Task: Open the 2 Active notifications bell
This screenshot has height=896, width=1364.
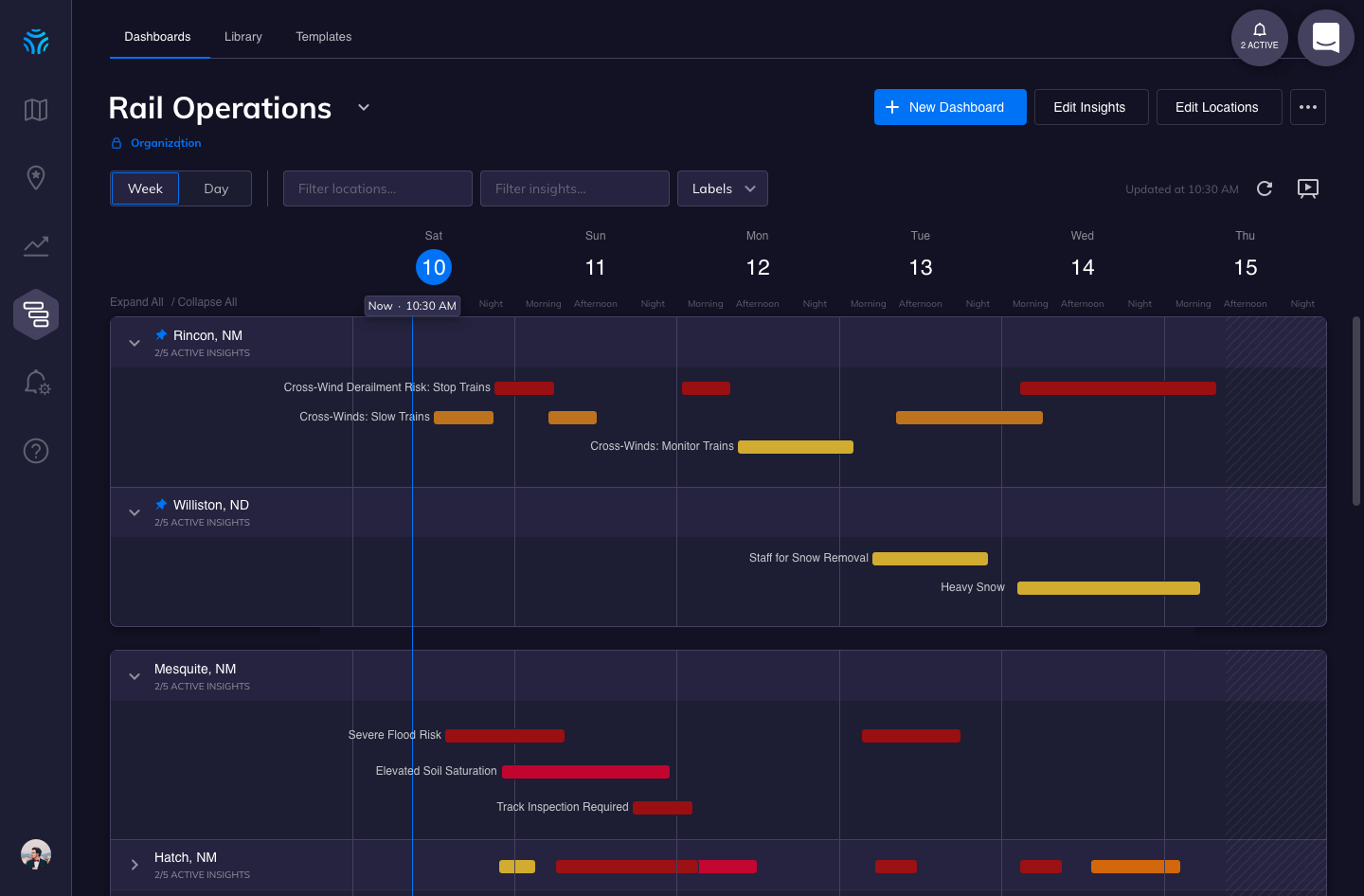Action: pyautogui.click(x=1259, y=38)
